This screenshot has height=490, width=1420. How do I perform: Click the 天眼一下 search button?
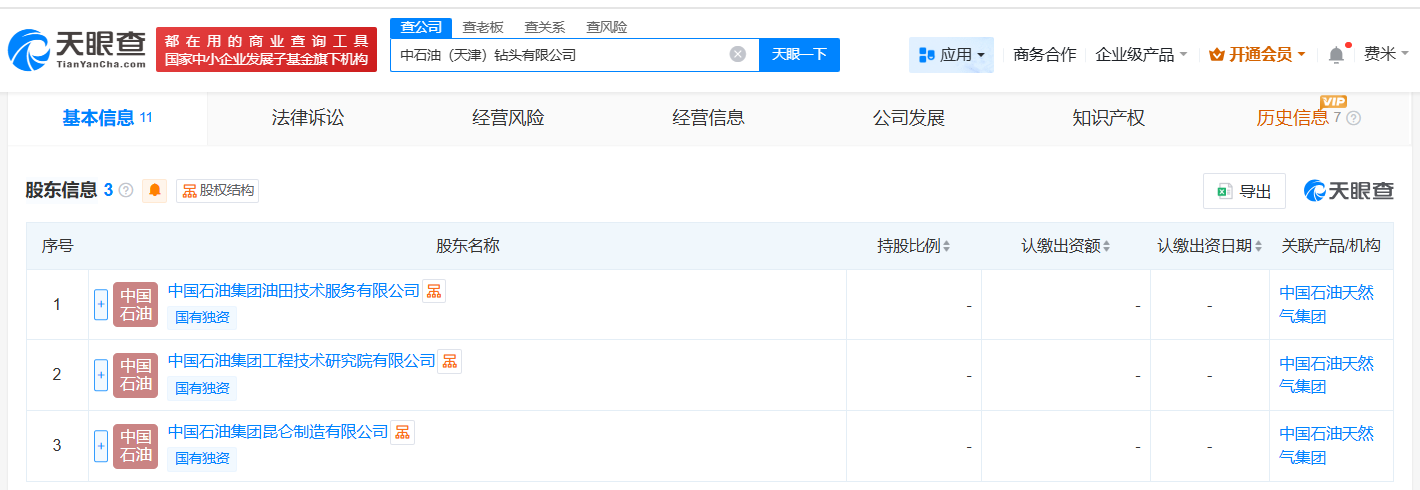pos(799,55)
